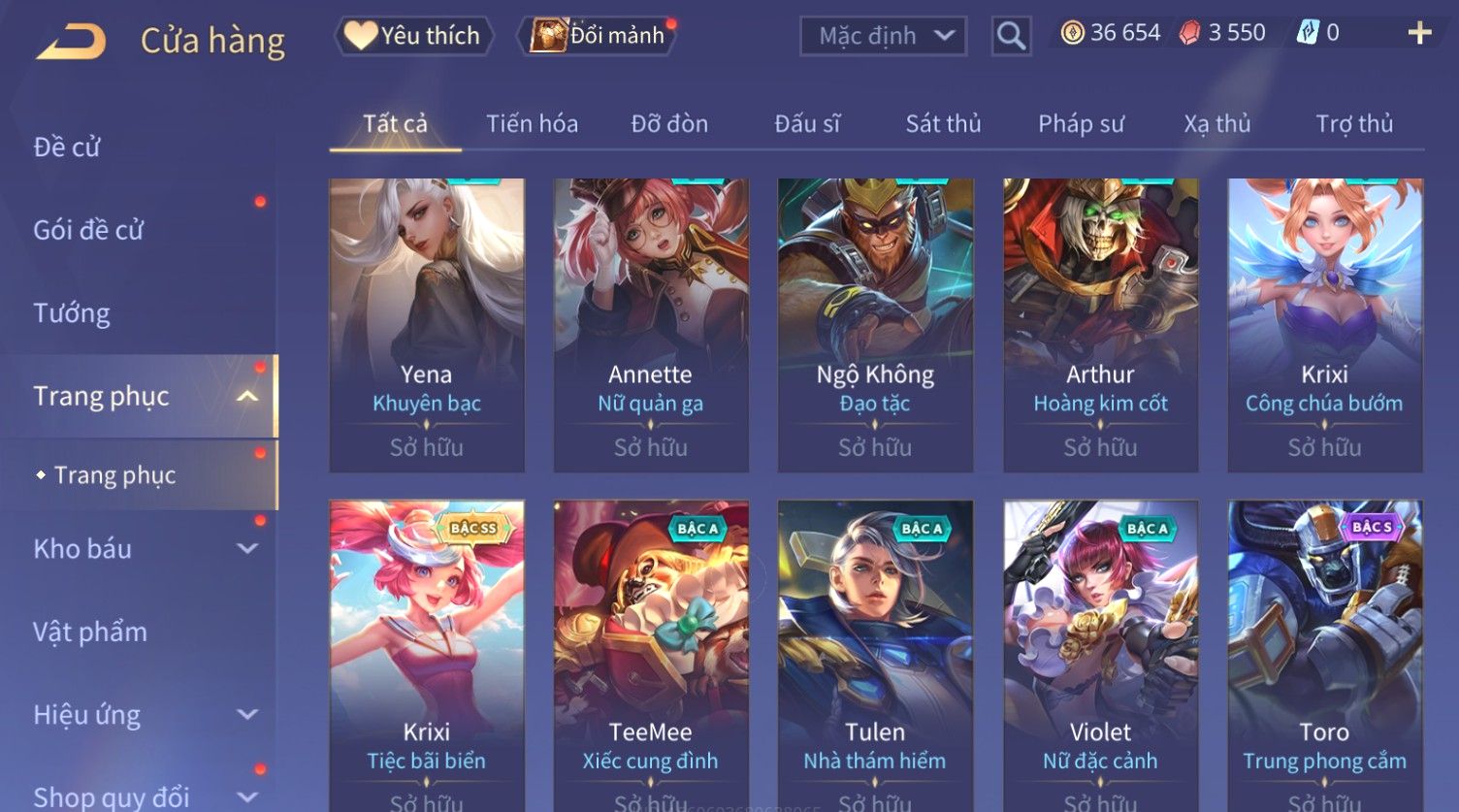Expand the Kho báu sidebar section

[x=247, y=548]
